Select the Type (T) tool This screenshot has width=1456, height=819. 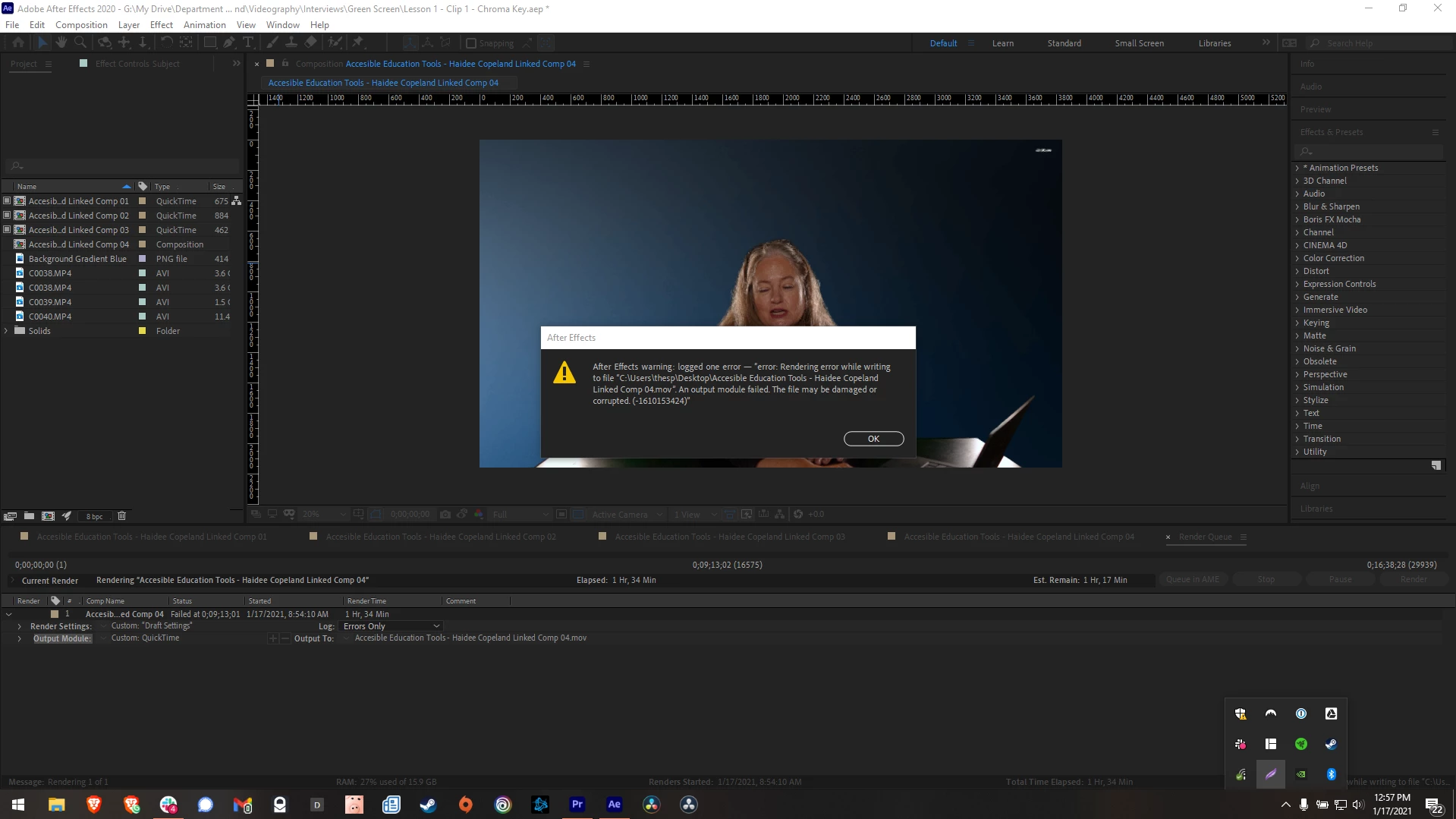click(x=248, y=43)
